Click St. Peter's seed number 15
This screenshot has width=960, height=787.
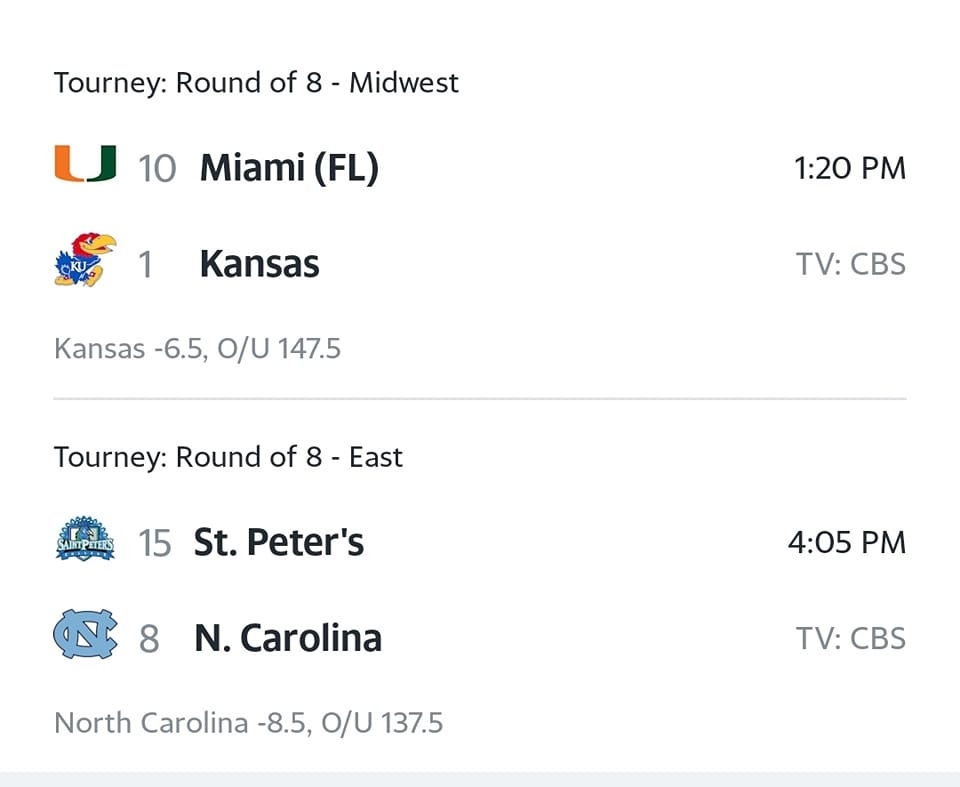click(155, 542)
